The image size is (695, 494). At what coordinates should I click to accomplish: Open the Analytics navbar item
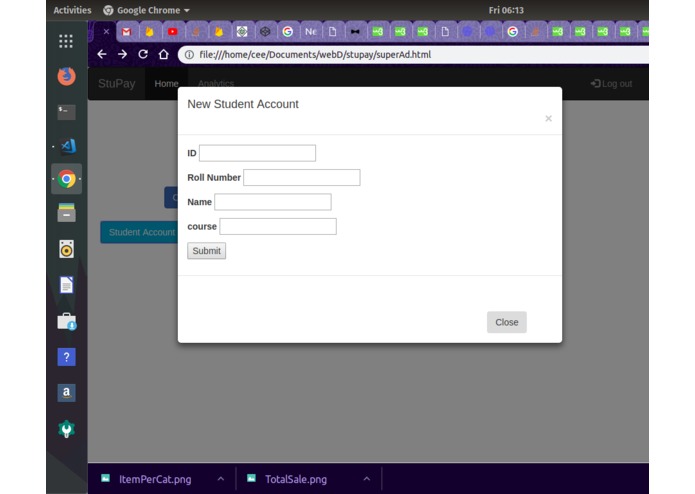[x=216, y=83]
